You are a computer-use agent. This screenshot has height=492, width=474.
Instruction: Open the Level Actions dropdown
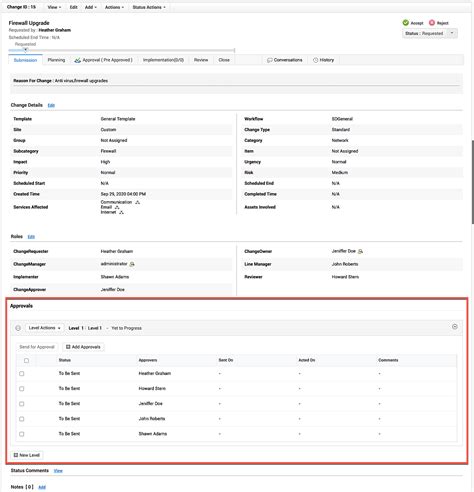point(44,328)
